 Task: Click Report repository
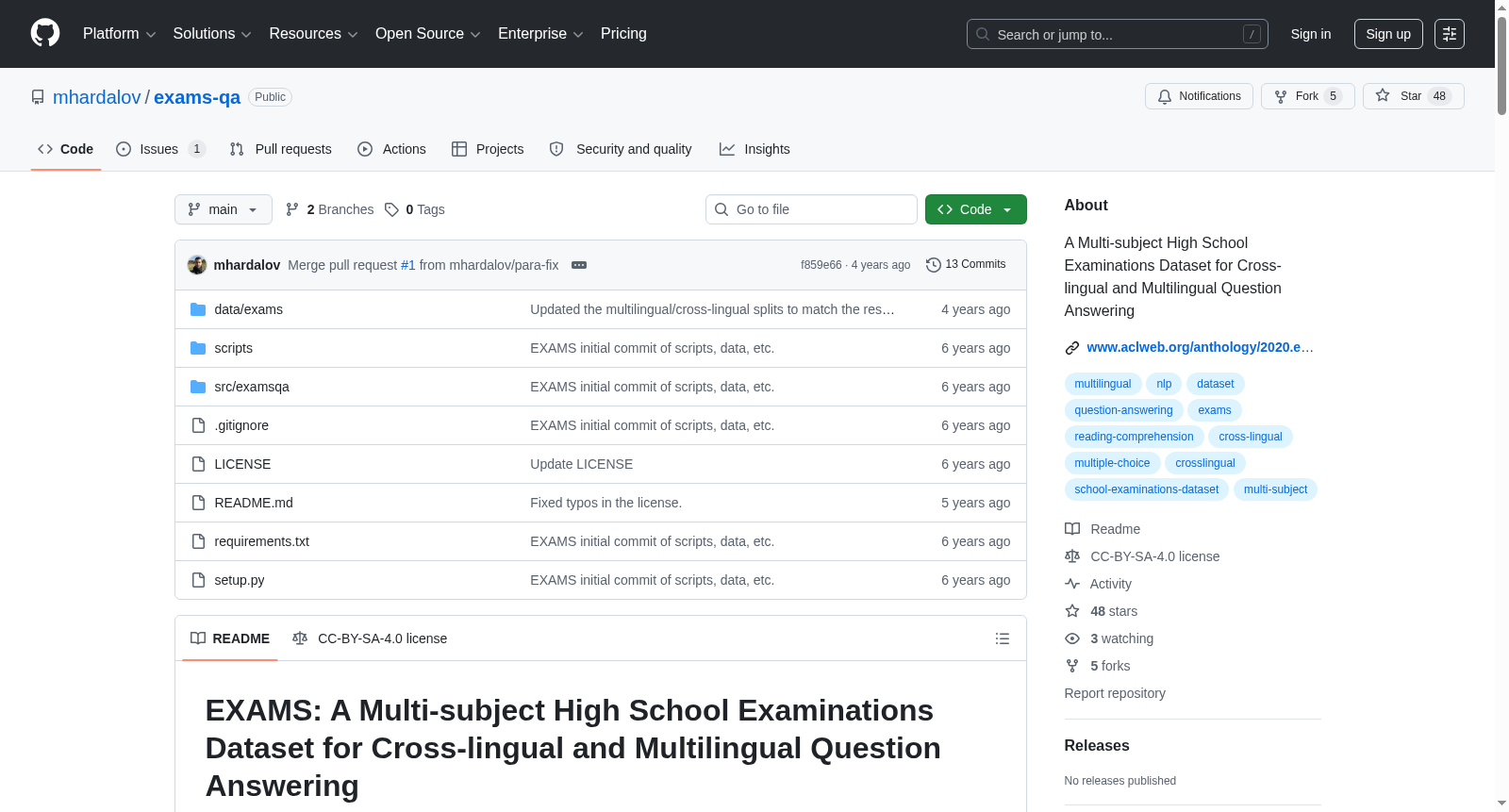pyautogui.click(x=1115, y=693)
